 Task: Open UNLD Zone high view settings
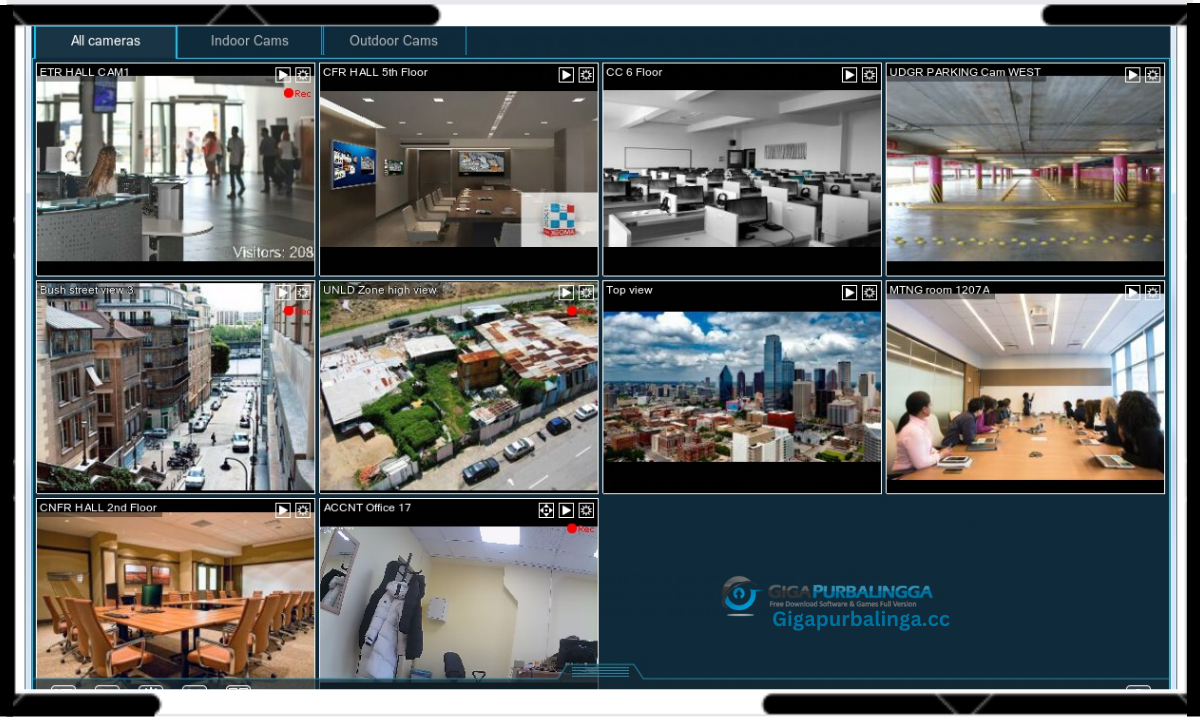click(586, 292)
